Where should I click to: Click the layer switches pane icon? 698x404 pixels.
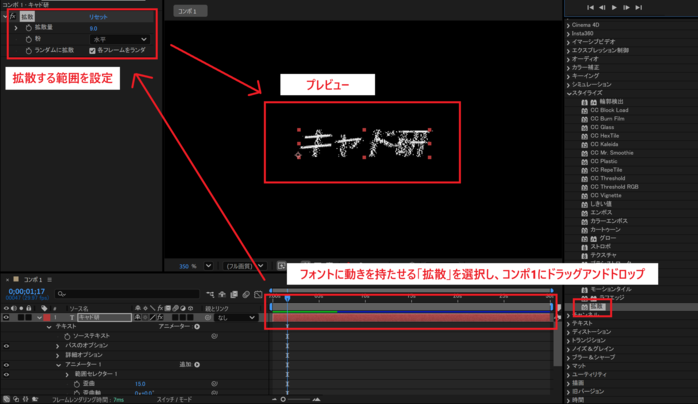tap(6, 400)
